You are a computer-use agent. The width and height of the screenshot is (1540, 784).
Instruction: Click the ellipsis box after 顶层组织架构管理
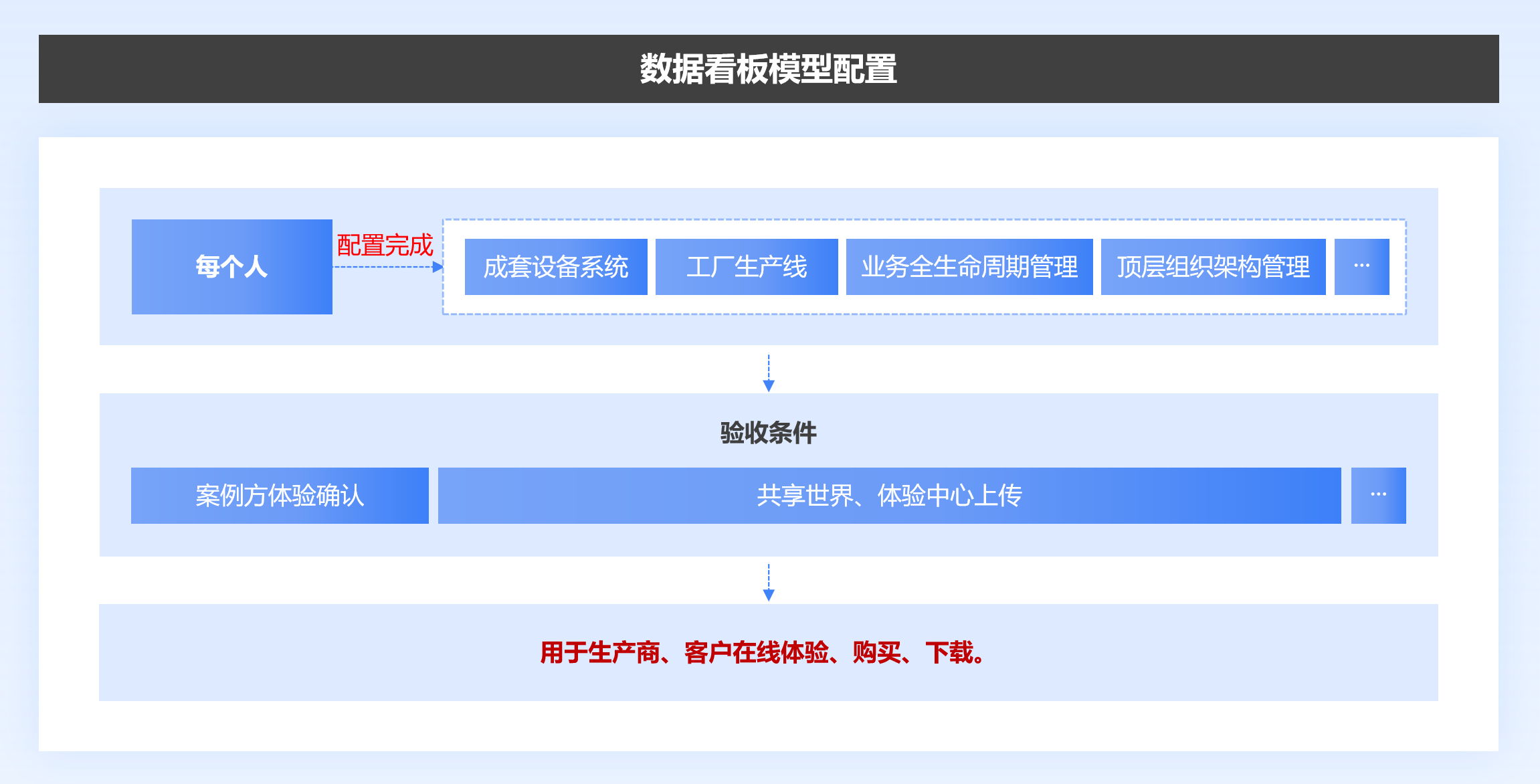click(x=1361, y=267)
